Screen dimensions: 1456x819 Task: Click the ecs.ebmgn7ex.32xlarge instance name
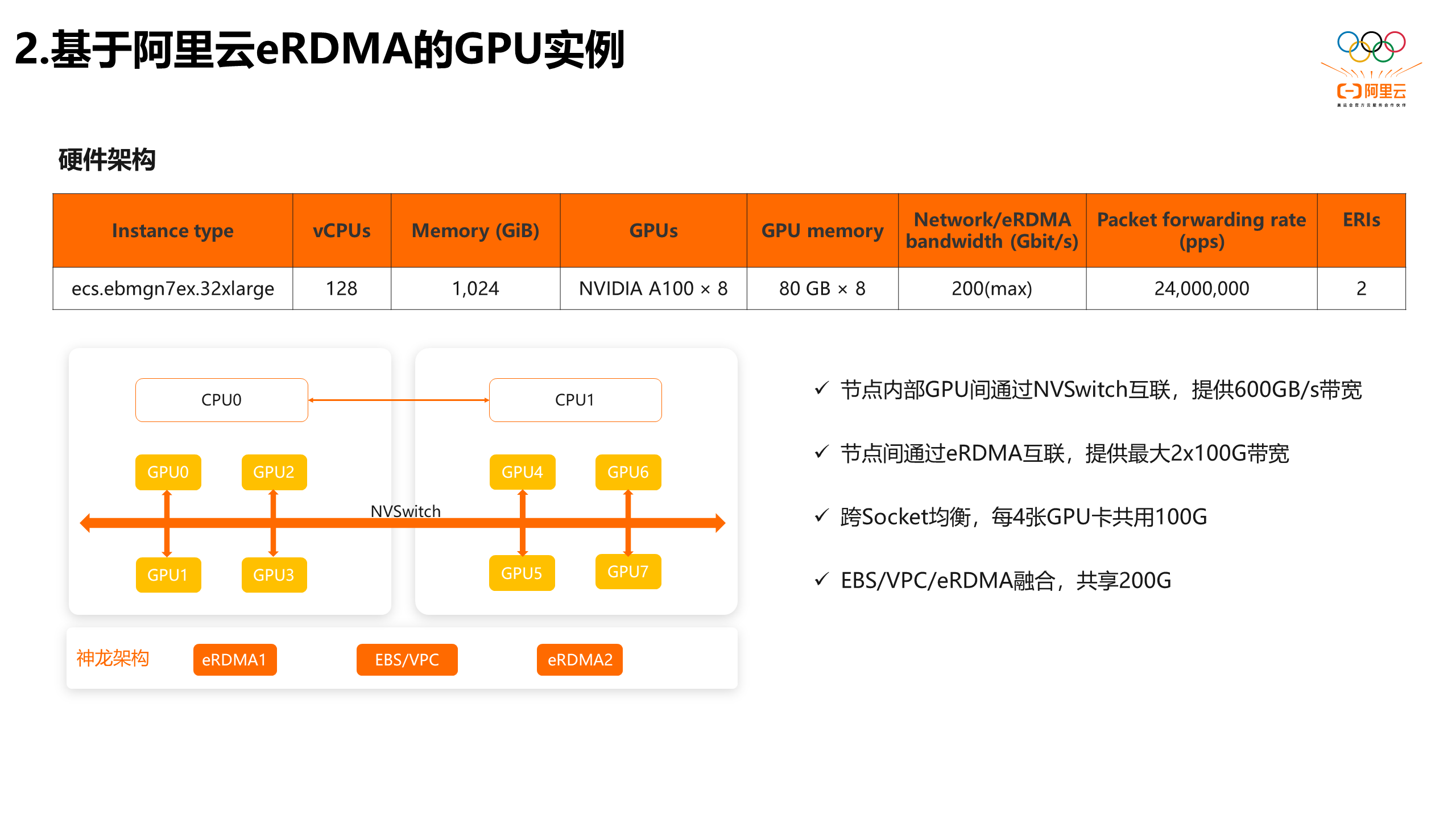click(x=172, y=289)
